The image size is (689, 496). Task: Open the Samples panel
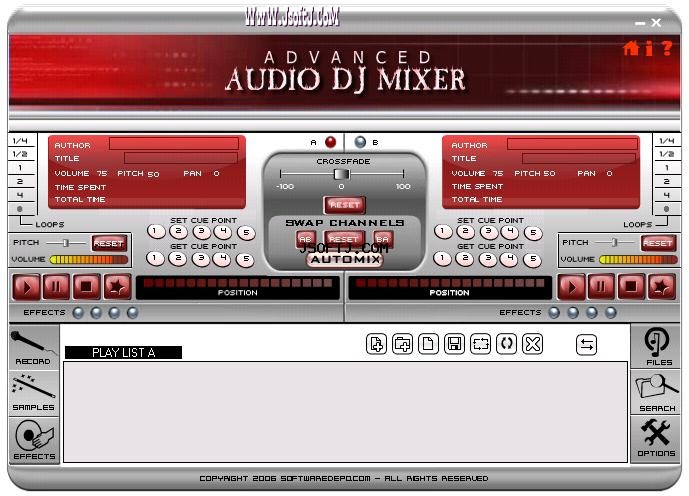coord(33,393)
